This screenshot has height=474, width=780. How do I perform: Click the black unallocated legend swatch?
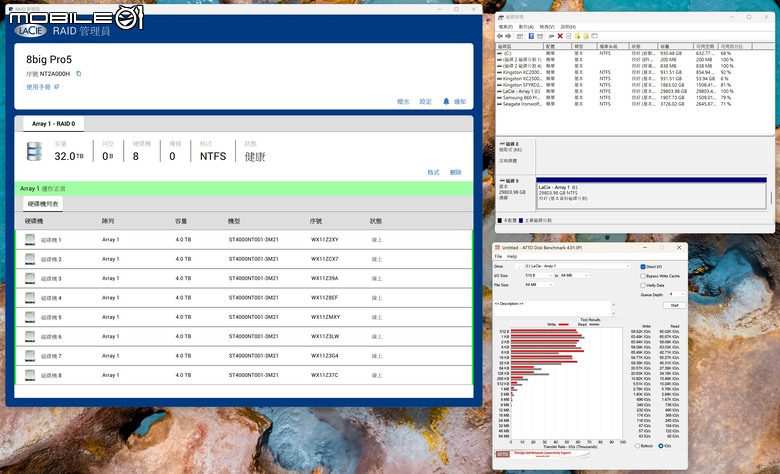tap(500, 220)
